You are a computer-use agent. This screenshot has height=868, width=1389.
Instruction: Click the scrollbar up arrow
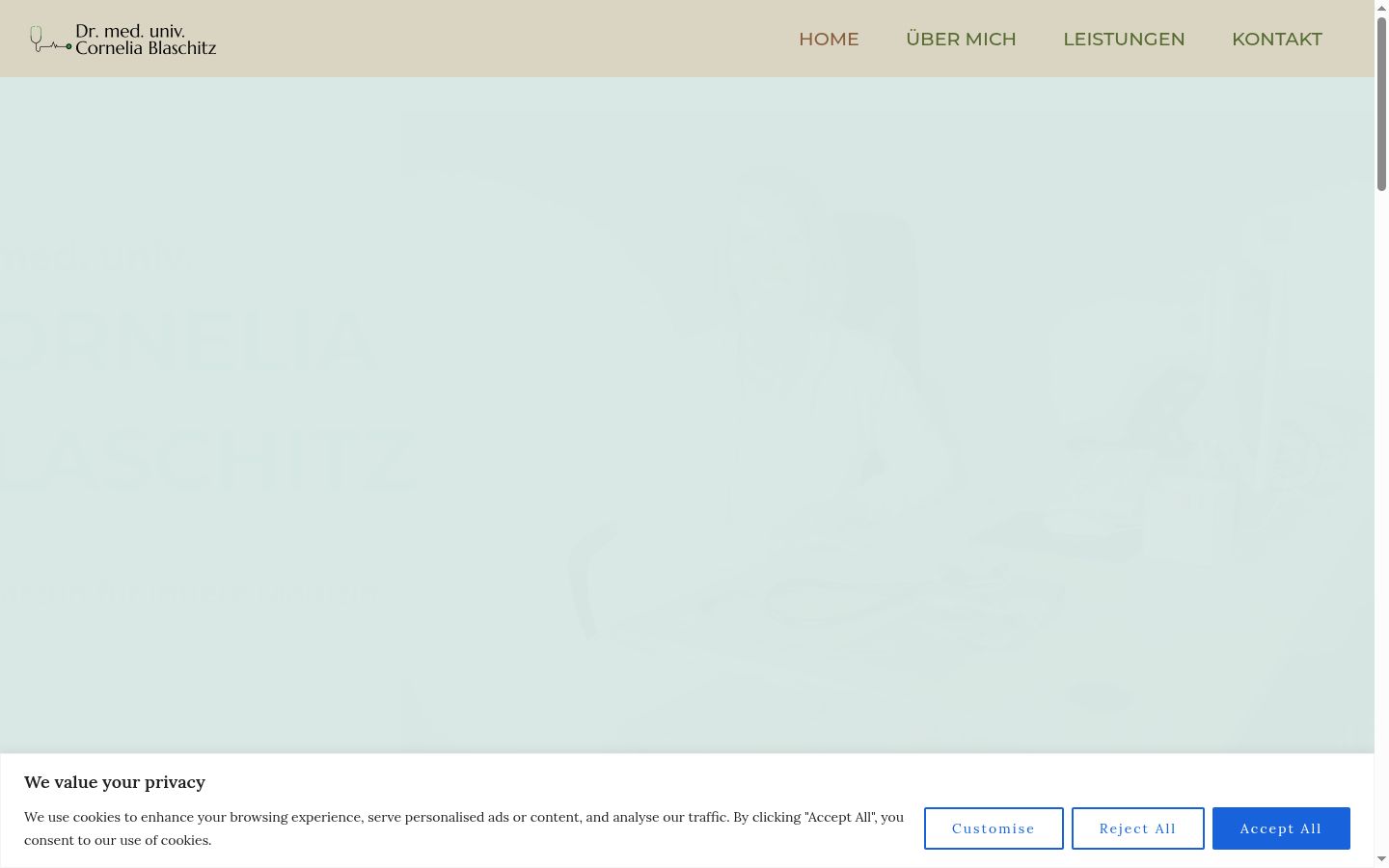pos(1381,7)
